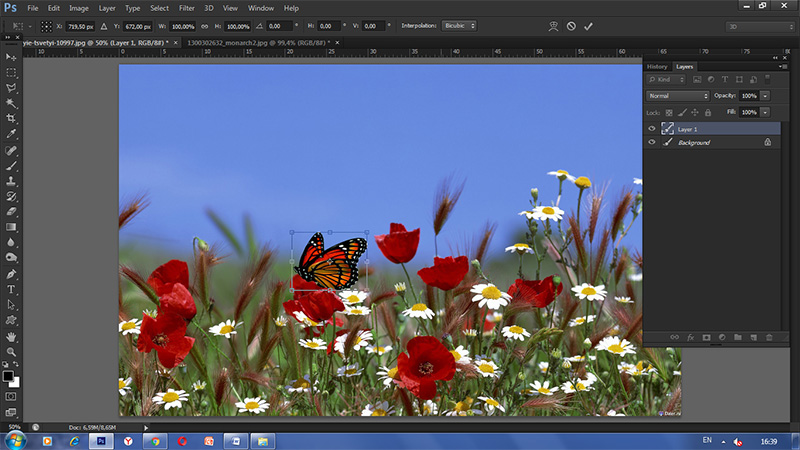This screenshot has height=450, width=800.
Task: Click the background color swatch
Action: [16, 383]
